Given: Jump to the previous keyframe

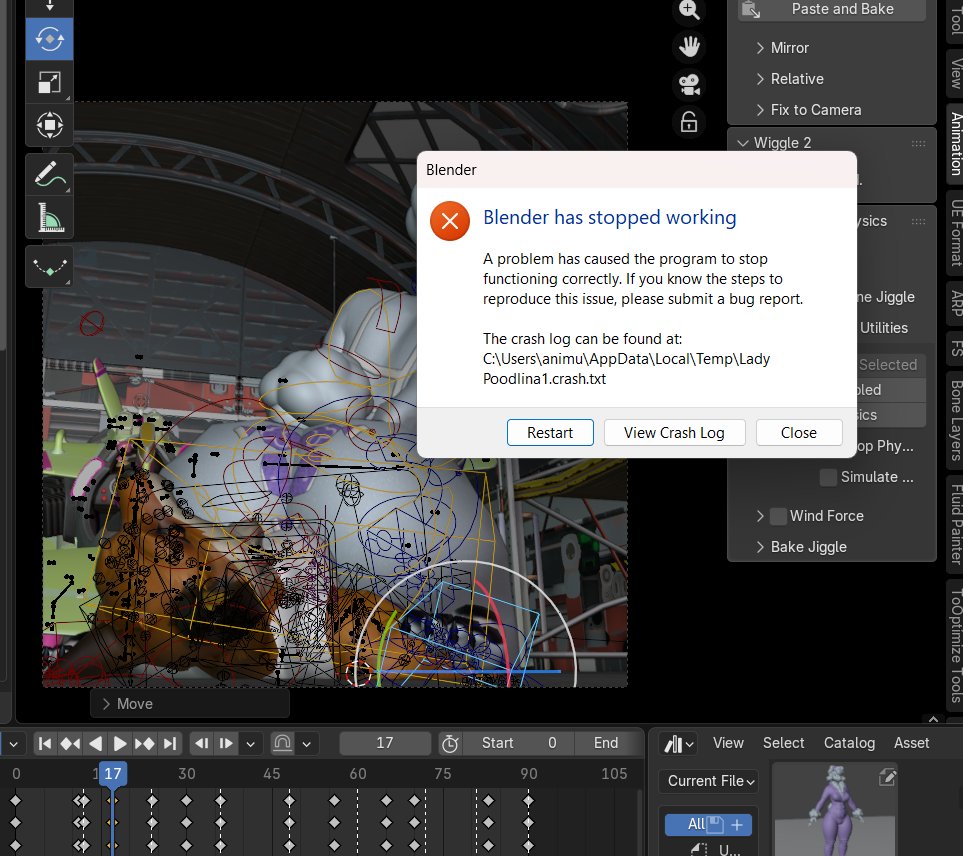Looking at the screenshot, I should (x=70, y=744).
